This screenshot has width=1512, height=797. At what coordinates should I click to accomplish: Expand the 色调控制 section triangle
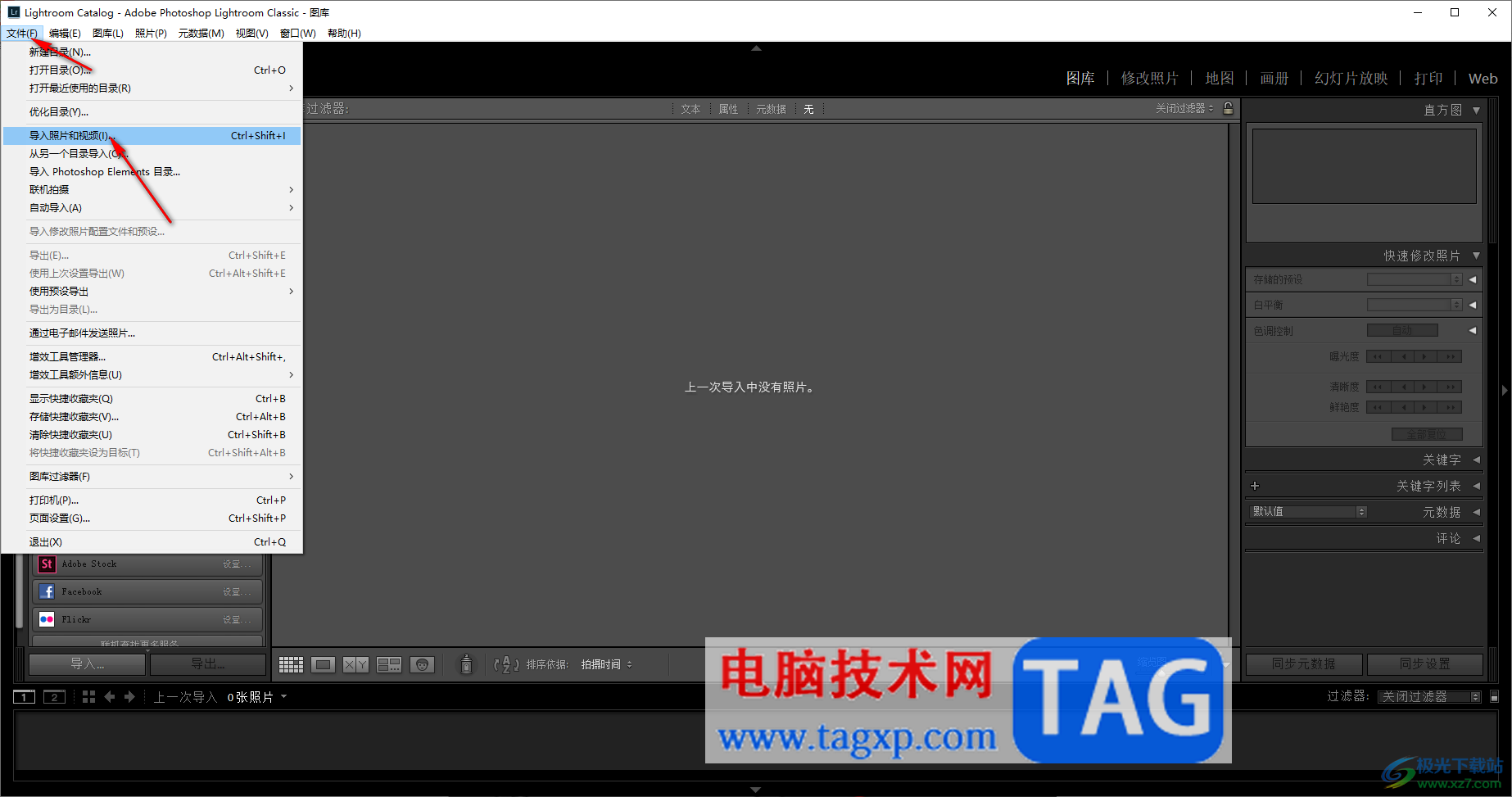[1472, 331]
